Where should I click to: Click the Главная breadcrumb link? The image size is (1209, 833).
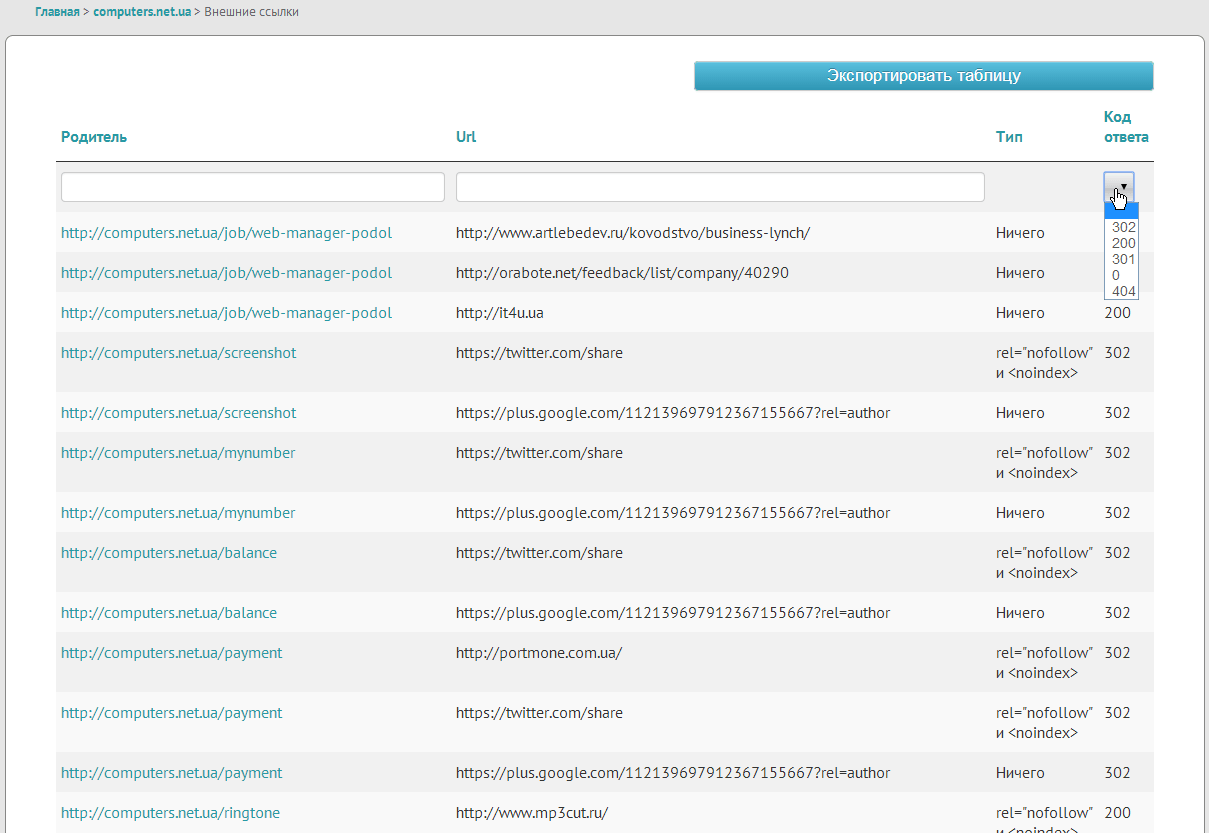[x=57, y=12]
